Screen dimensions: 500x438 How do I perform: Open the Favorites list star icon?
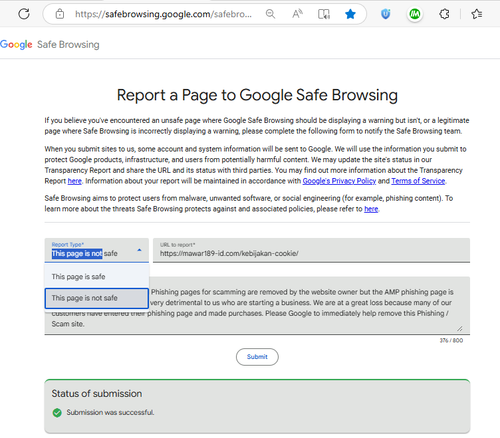point(477,14)
